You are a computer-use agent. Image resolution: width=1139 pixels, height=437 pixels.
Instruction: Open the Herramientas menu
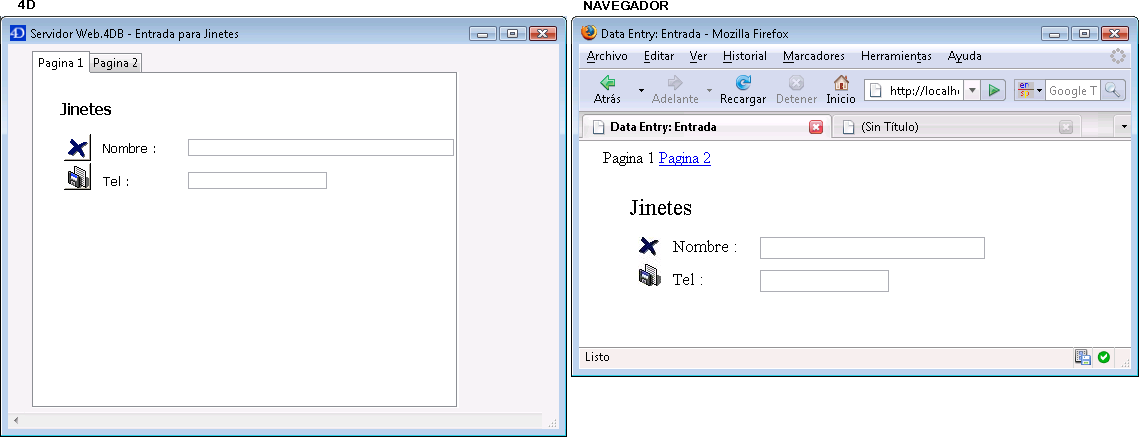pyautogui.click(x=896, y=56)
